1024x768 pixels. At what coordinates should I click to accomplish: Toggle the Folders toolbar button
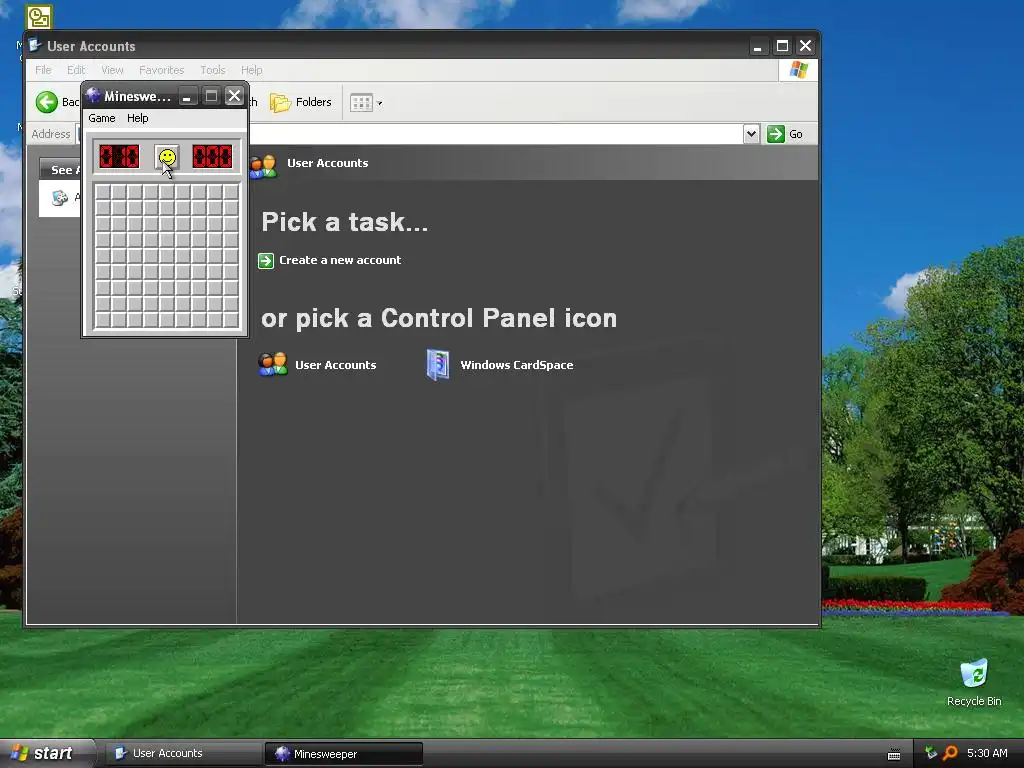[301, 102]
